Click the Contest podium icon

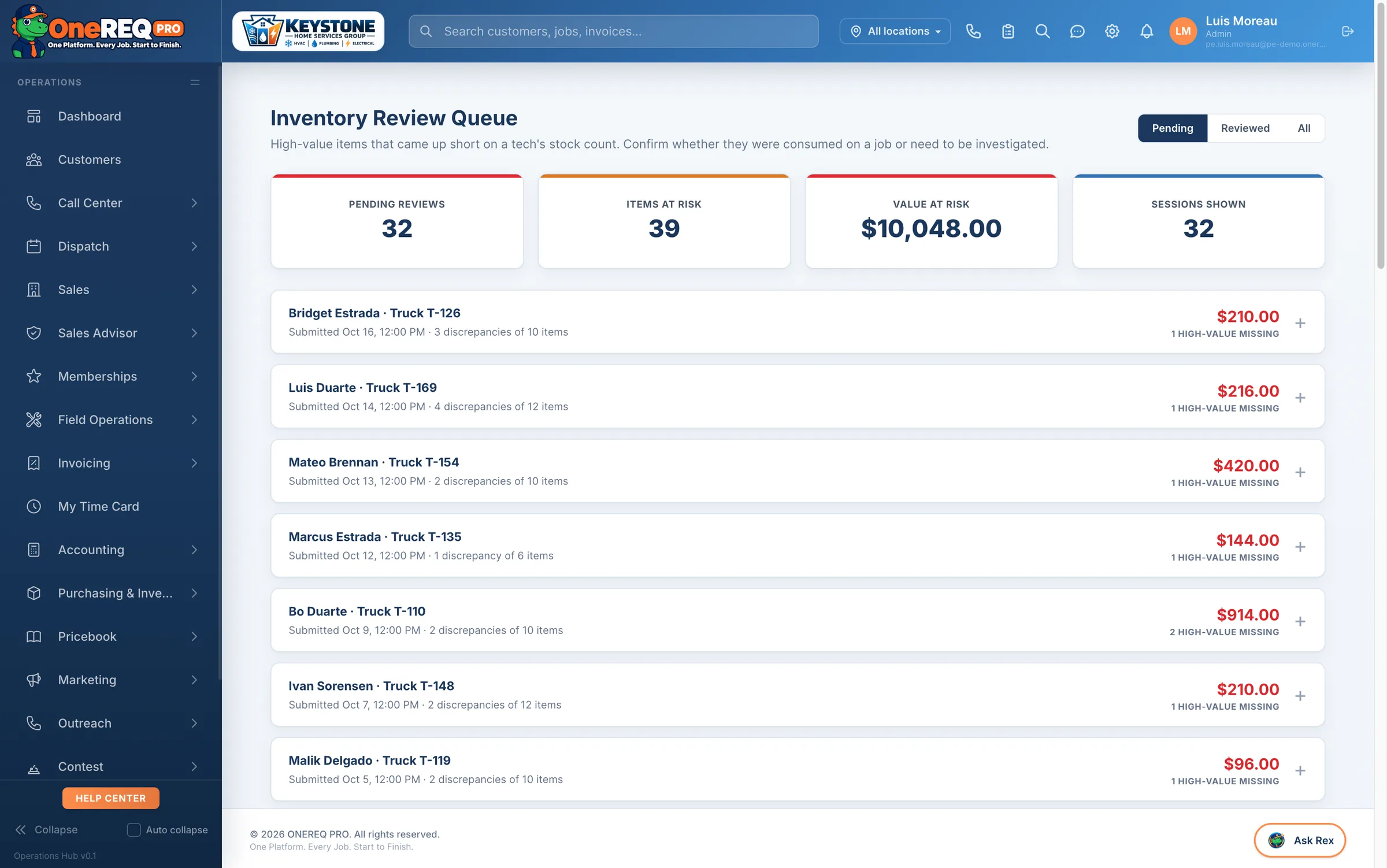coord(34,769)
